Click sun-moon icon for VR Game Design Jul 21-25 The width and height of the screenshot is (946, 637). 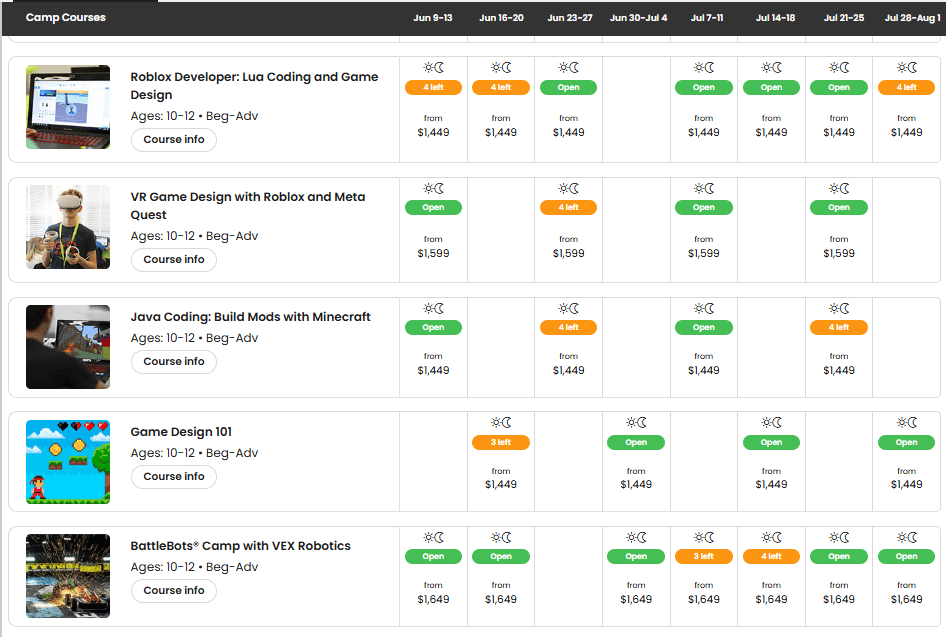pyautogui.click(x=839, y=188)
